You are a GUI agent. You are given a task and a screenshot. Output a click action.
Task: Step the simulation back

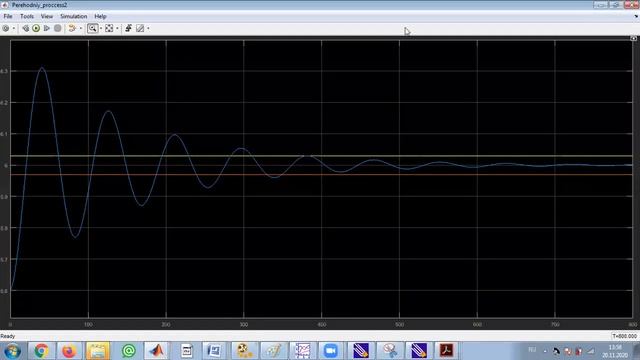[x=25, y=28]
